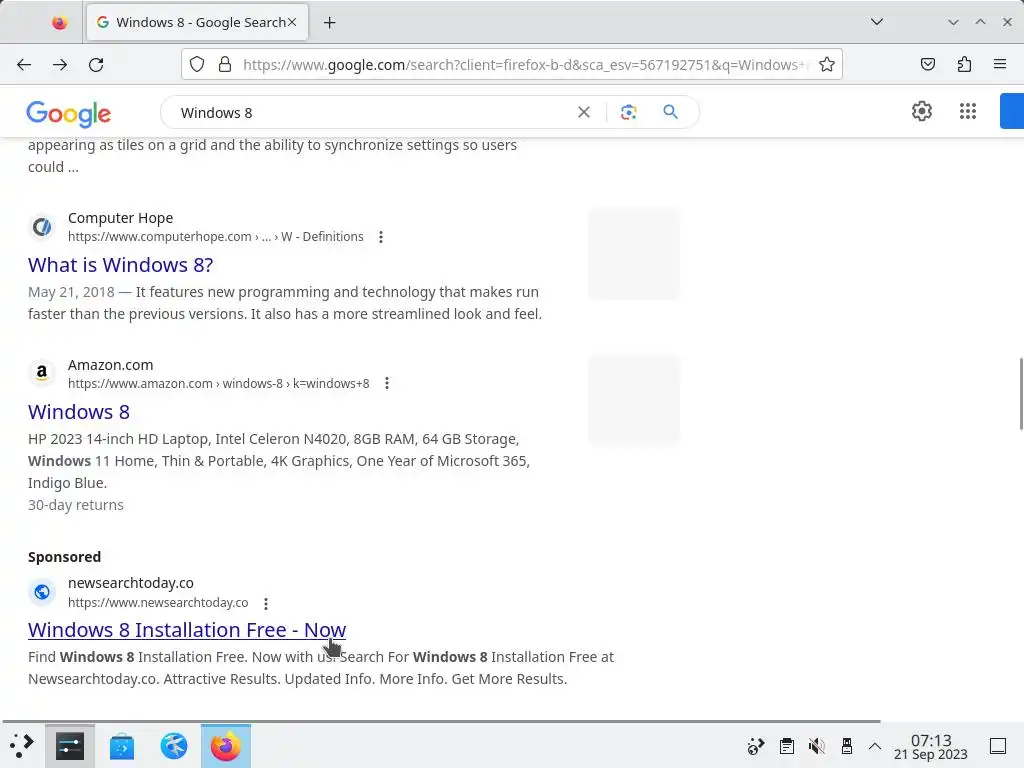Click the 30-day returns text

coord(76,505)
